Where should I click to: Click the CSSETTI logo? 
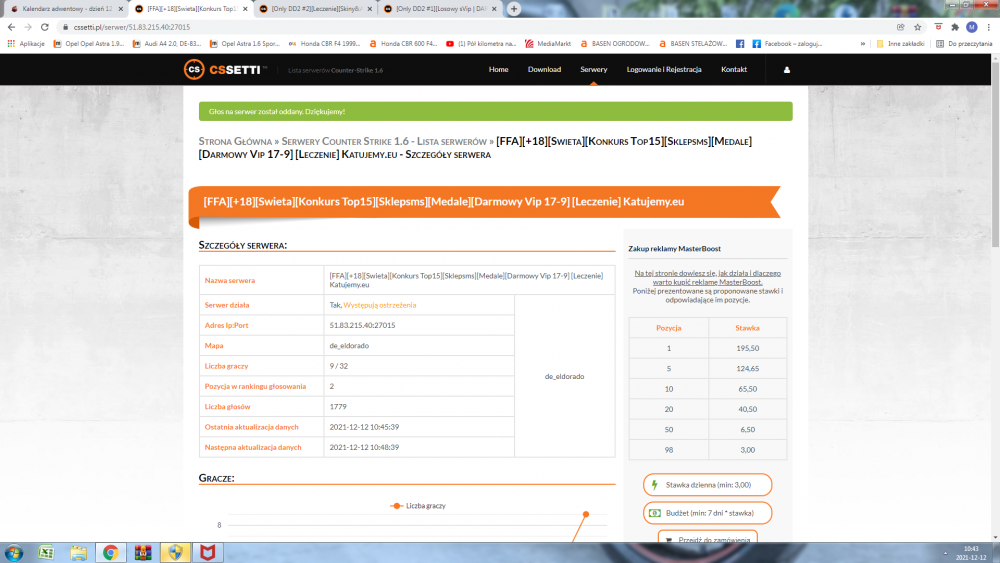224,69
